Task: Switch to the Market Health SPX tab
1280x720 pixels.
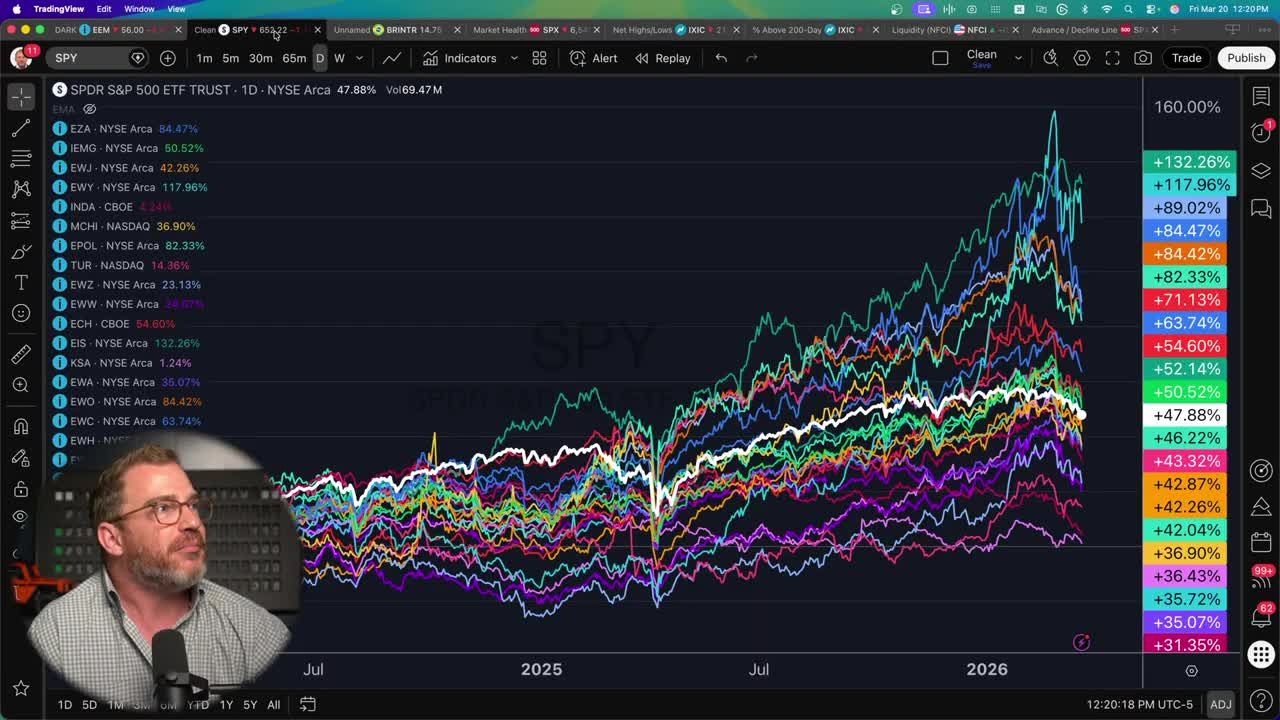Action: (532, 30)
